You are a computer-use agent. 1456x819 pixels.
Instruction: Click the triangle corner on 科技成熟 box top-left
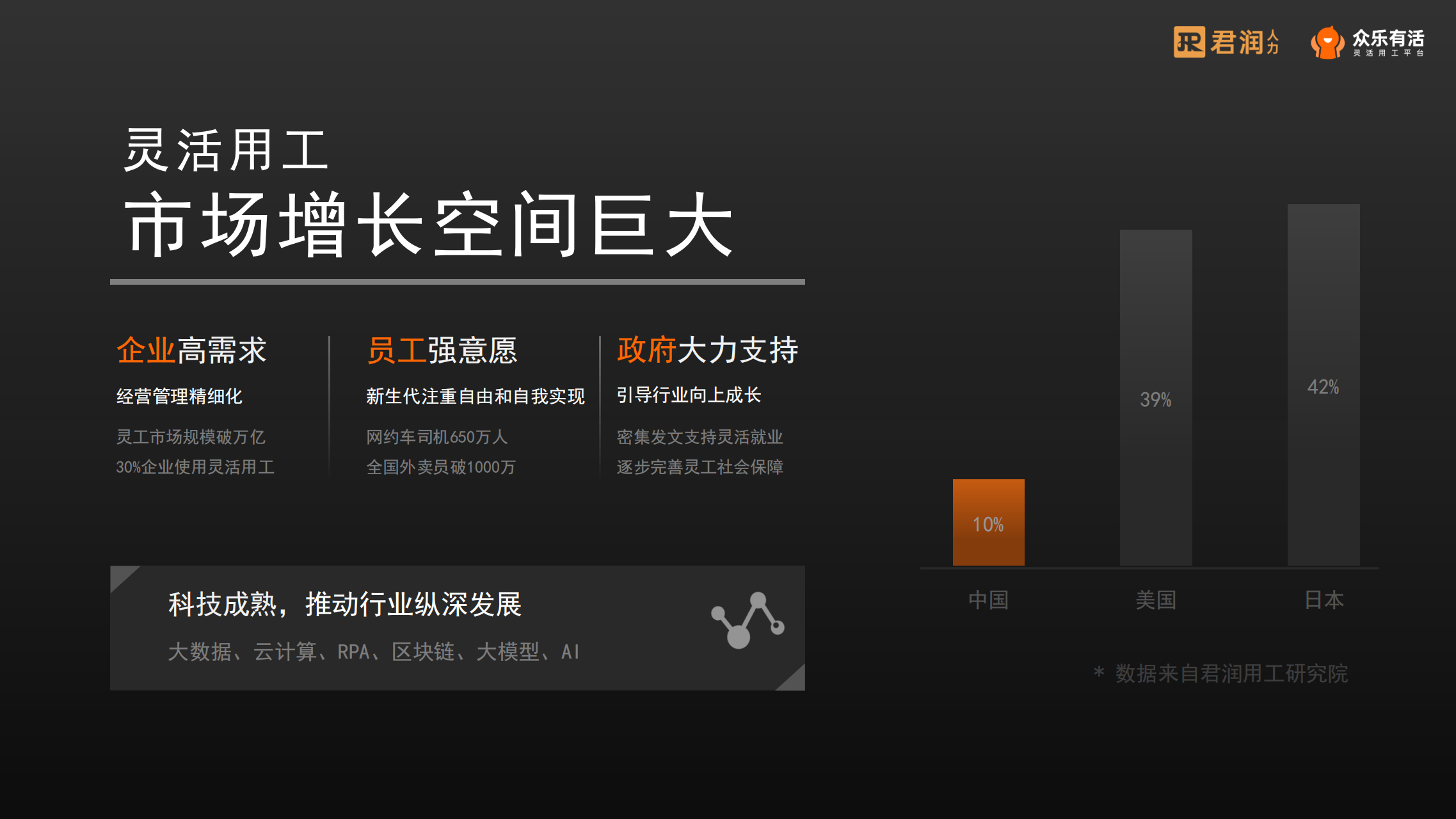click(x=121, y=575)
